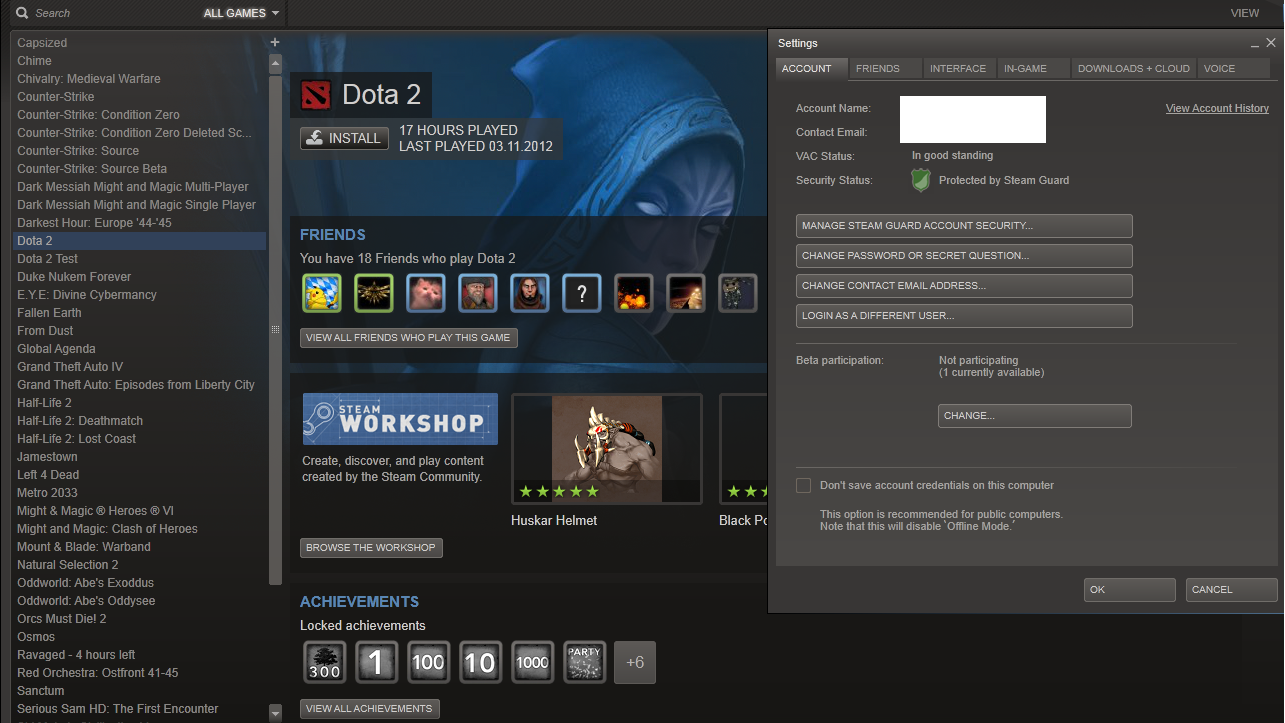
Task: Select Duke Nukem Forever in games list
Action: [139, 277]
